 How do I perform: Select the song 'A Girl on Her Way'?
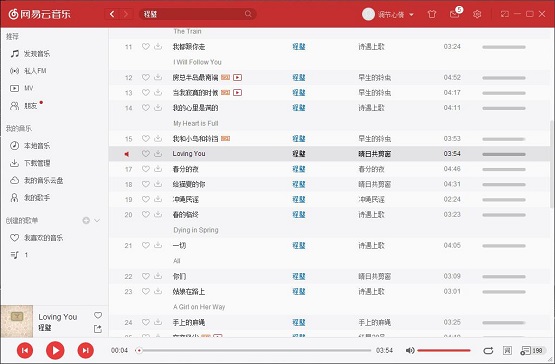tap(199, 307)
